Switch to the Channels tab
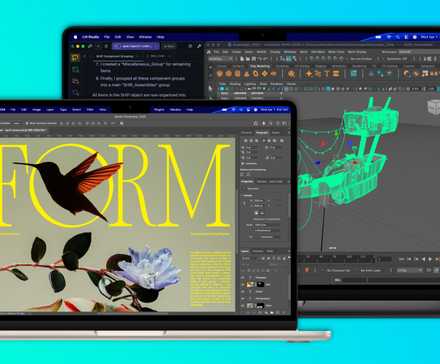Viewport: 440px width, 364px height. 258,251
